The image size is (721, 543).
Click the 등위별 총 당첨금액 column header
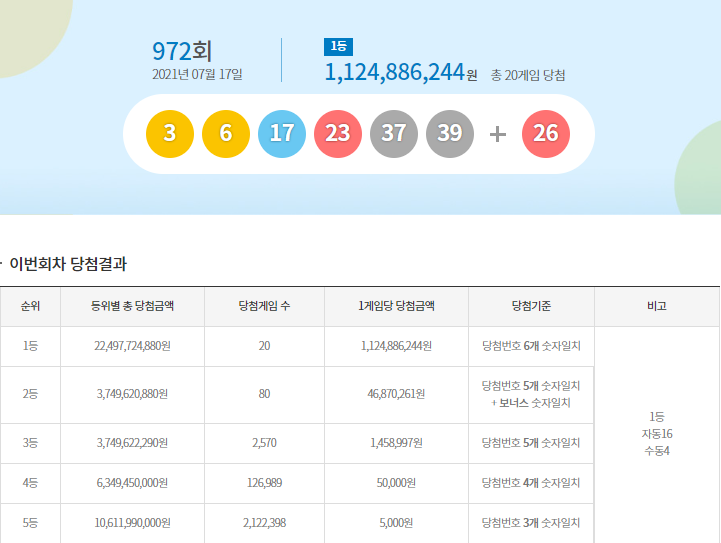132,306
